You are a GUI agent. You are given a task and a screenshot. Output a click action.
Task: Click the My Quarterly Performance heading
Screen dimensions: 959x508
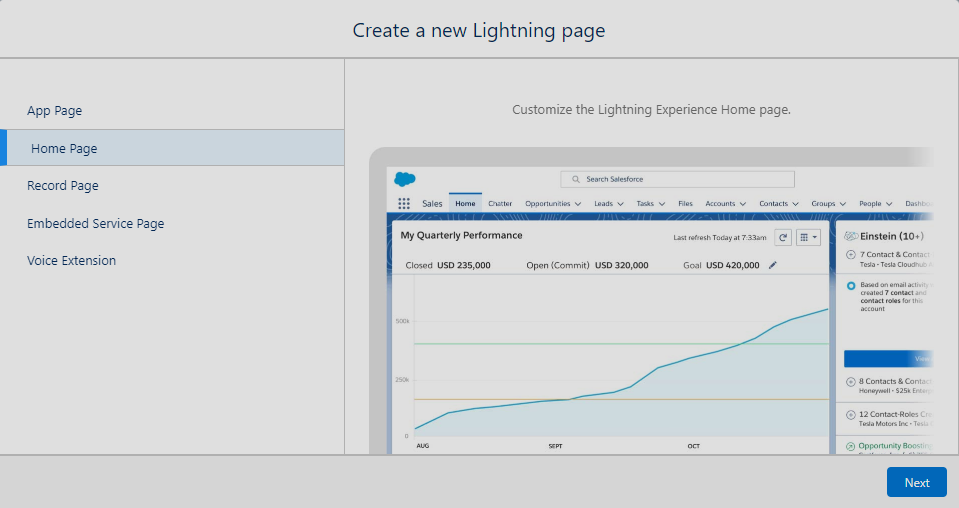coord(461,235)
